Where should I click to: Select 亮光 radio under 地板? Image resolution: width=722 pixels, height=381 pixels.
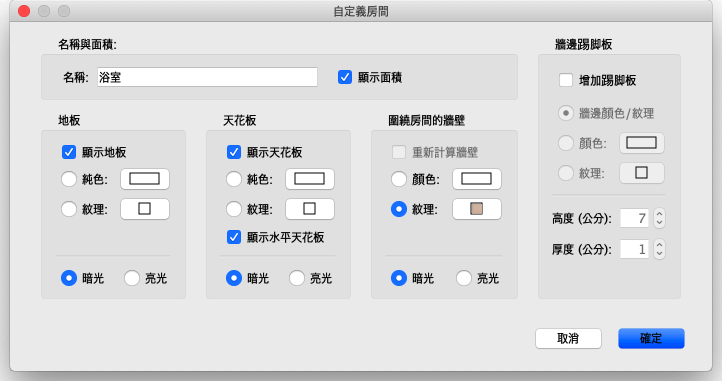coord(132,278)
